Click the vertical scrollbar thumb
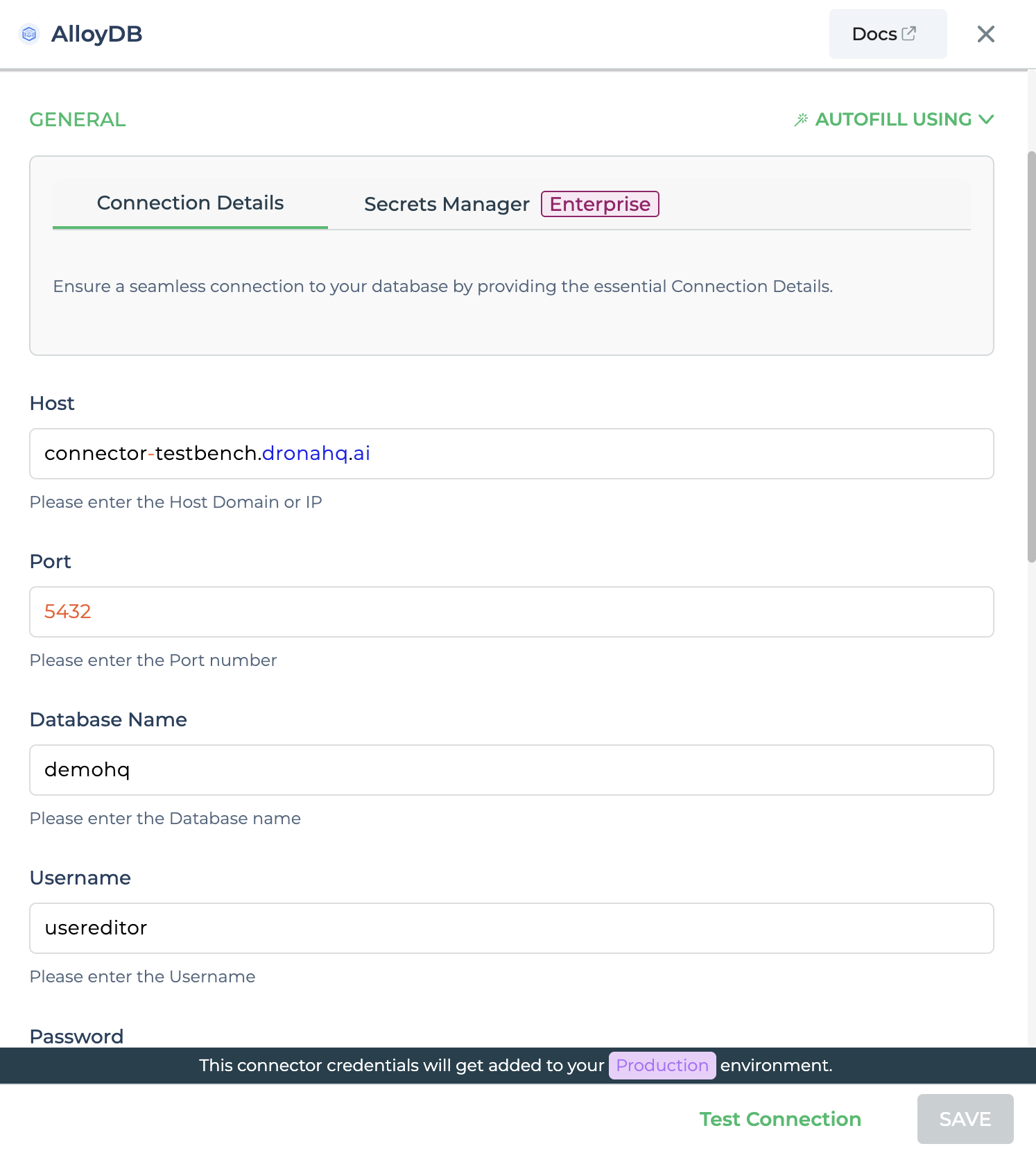 coord(1031,357)
